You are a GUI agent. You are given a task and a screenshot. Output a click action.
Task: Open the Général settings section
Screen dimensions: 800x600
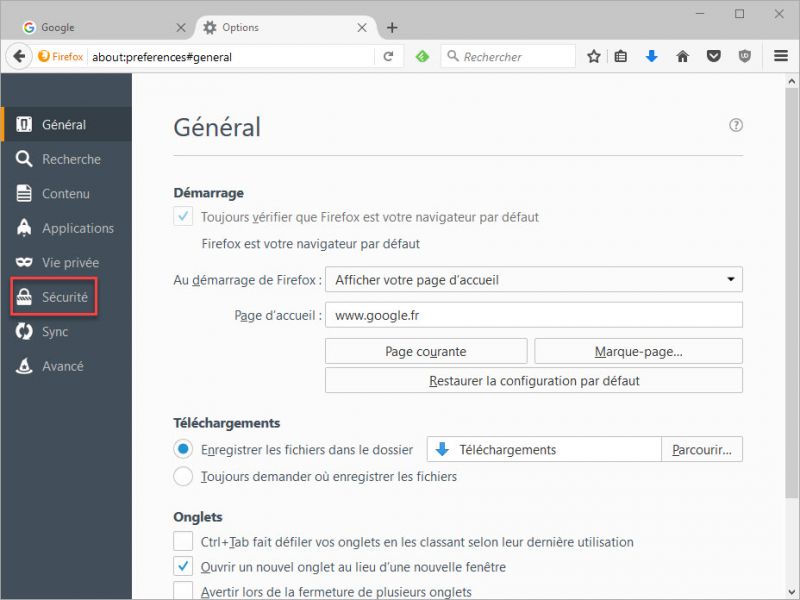(x=66, y=124)
